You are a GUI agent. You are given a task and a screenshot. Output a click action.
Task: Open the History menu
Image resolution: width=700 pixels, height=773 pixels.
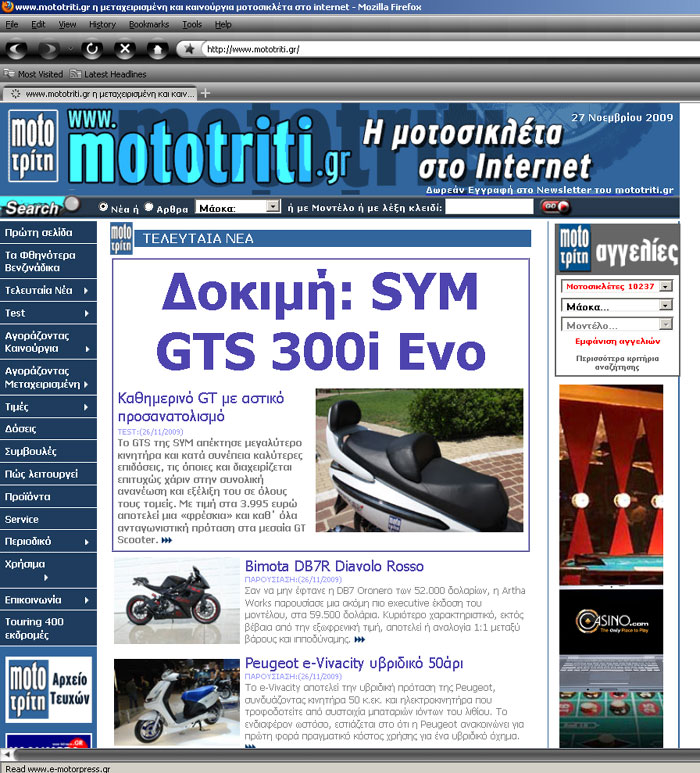click(102, 24)
